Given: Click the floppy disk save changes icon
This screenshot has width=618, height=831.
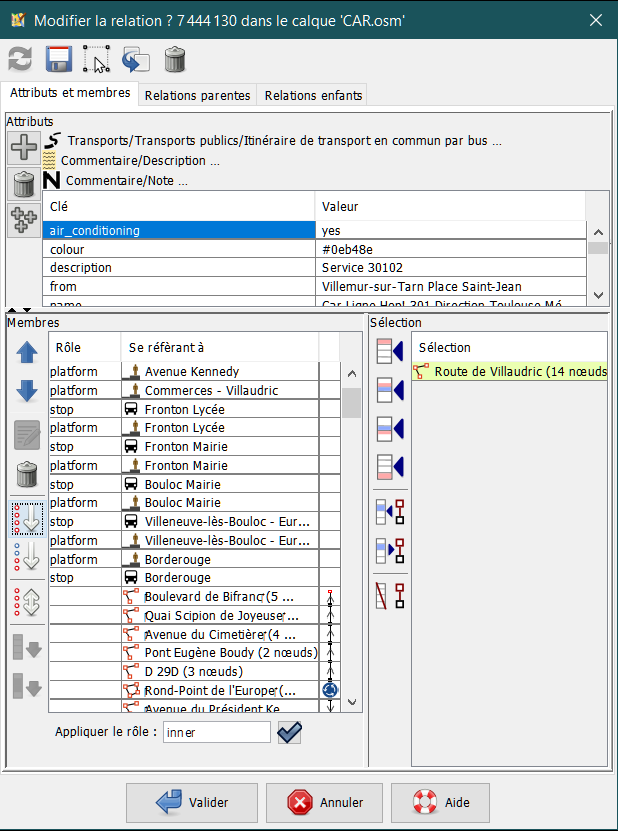Looking at the screenshot, I should click(x=58, y=59).
